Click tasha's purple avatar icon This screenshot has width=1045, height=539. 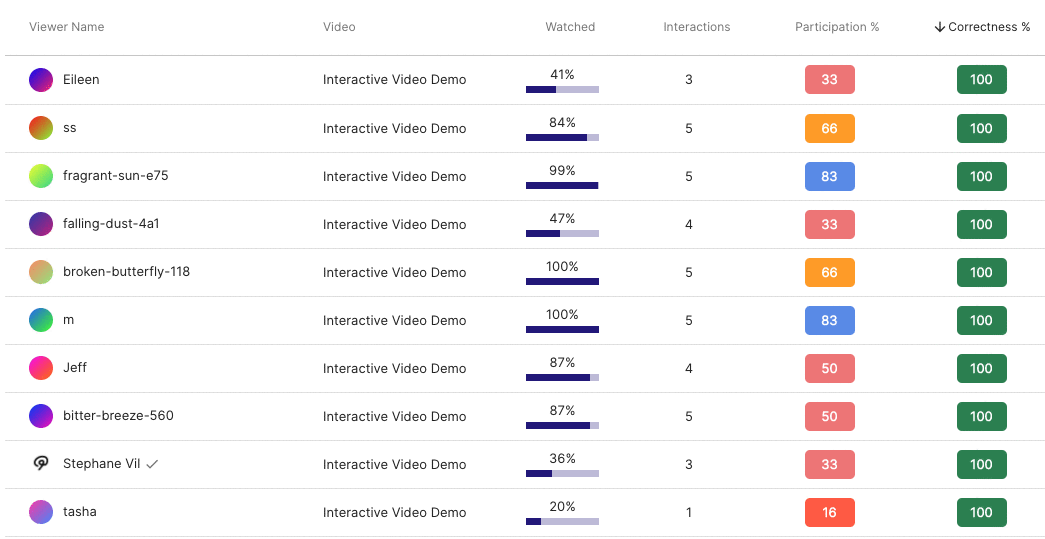[41, 512]
